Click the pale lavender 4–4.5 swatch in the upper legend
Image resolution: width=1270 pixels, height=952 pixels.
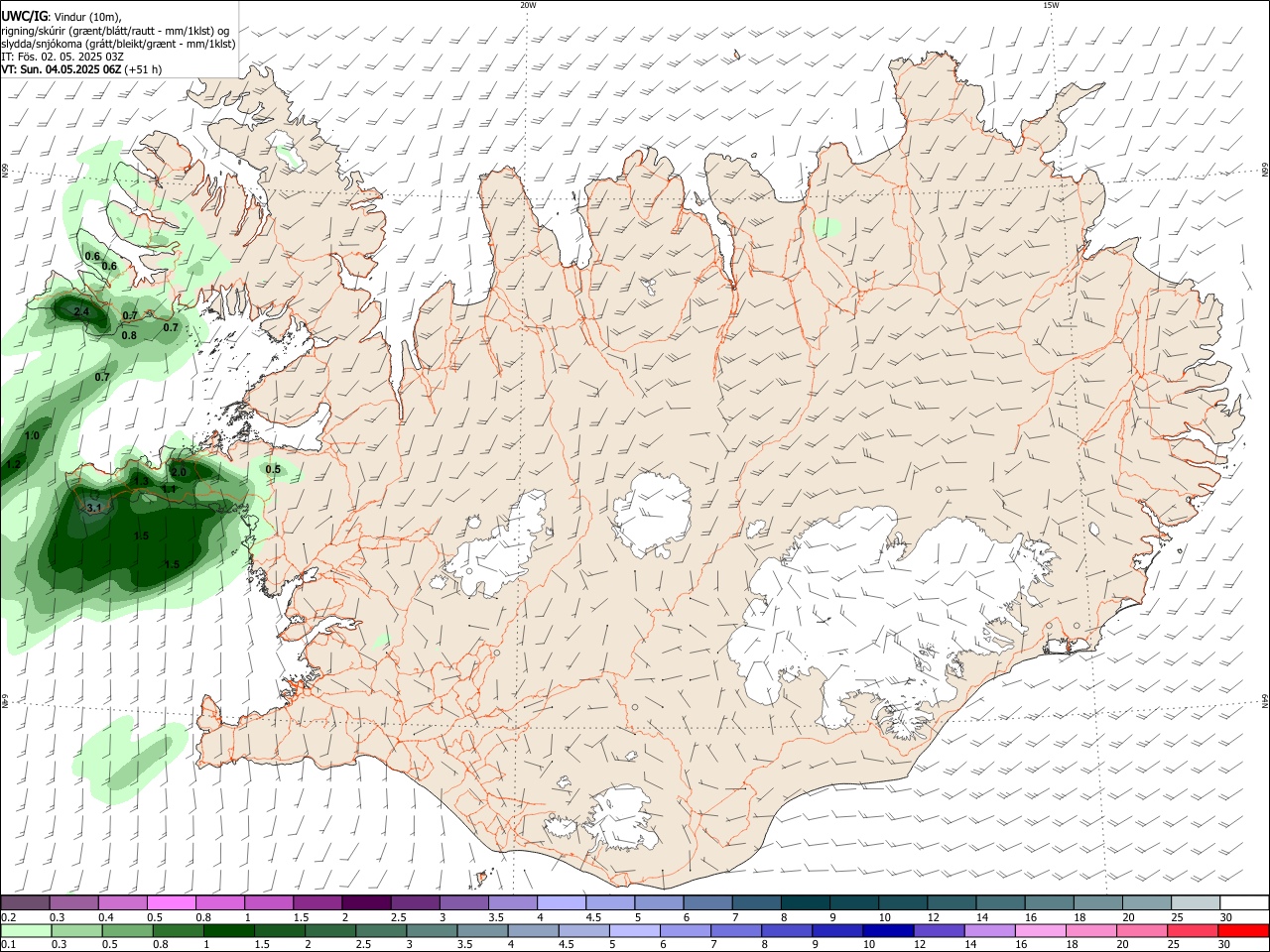(560, 903)
